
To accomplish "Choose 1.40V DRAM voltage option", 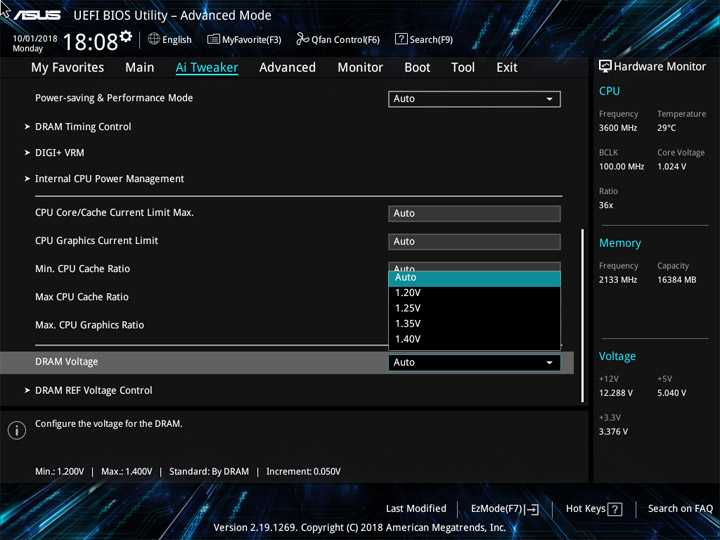I will point(474,339).
